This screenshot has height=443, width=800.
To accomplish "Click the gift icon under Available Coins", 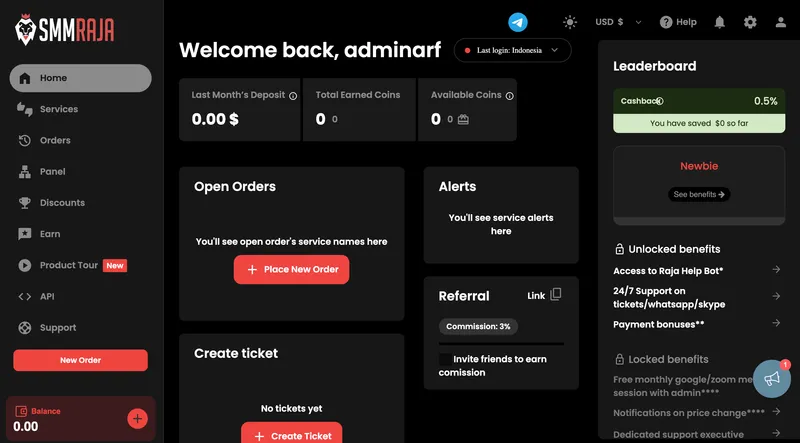I will (x=463, y=119).
